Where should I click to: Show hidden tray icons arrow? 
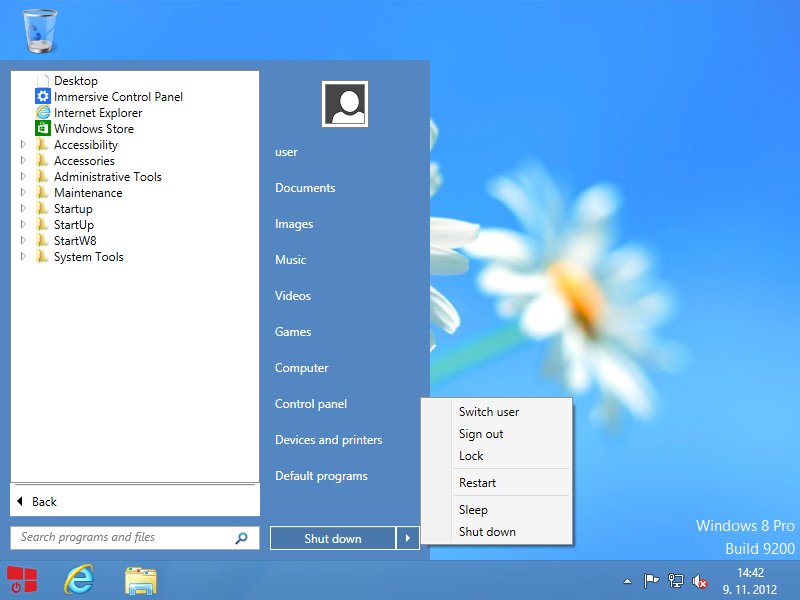pos(628,581)
